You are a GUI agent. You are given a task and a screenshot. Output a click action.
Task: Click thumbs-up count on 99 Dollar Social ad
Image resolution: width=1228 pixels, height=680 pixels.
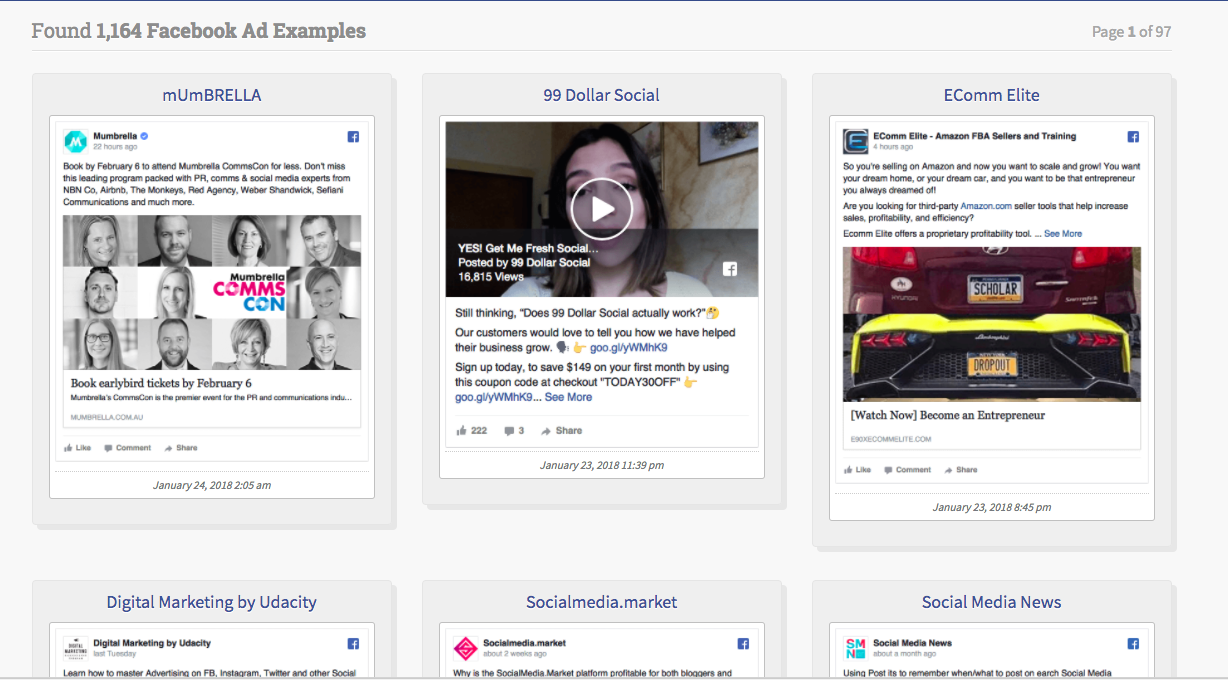[x=471, y=431]
